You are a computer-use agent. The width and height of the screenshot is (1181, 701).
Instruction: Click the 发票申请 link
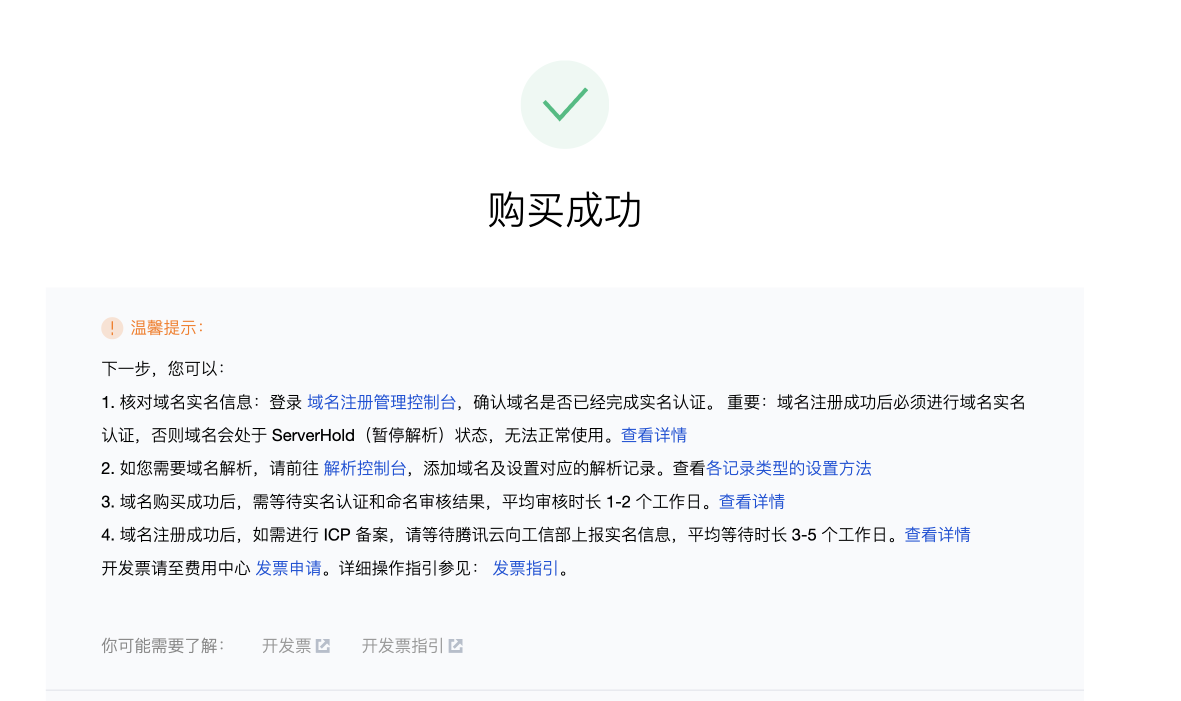(x=288, y=568)
